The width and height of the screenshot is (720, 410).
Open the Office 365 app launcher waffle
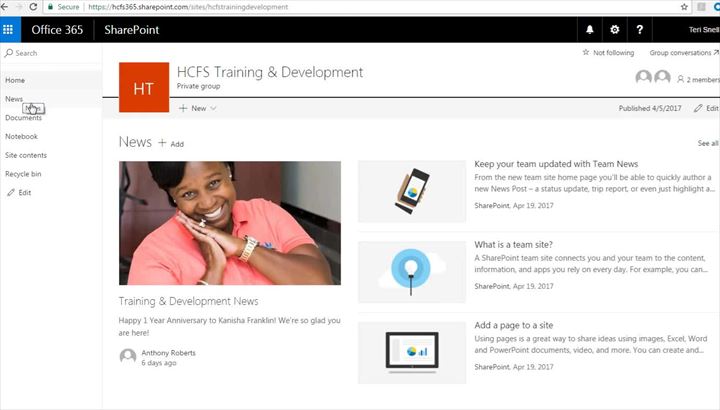pos(8,30)
